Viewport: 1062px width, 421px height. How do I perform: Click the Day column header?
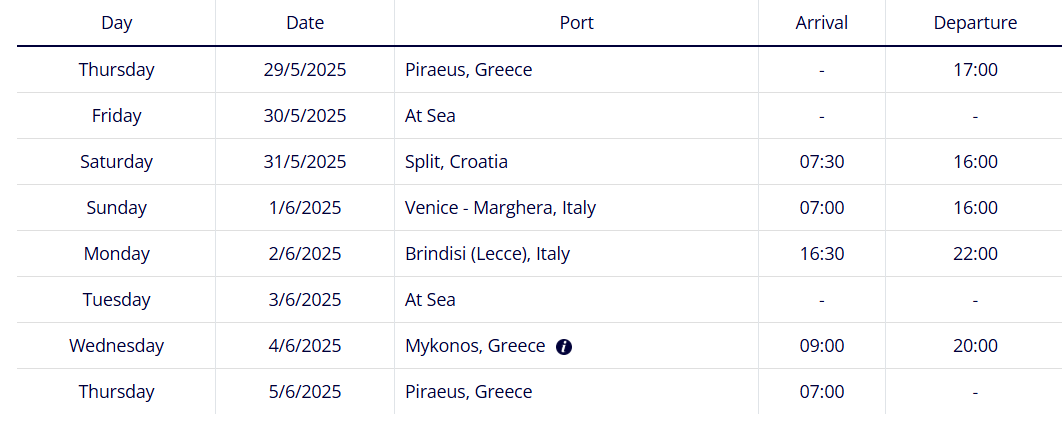pos(116,23)
